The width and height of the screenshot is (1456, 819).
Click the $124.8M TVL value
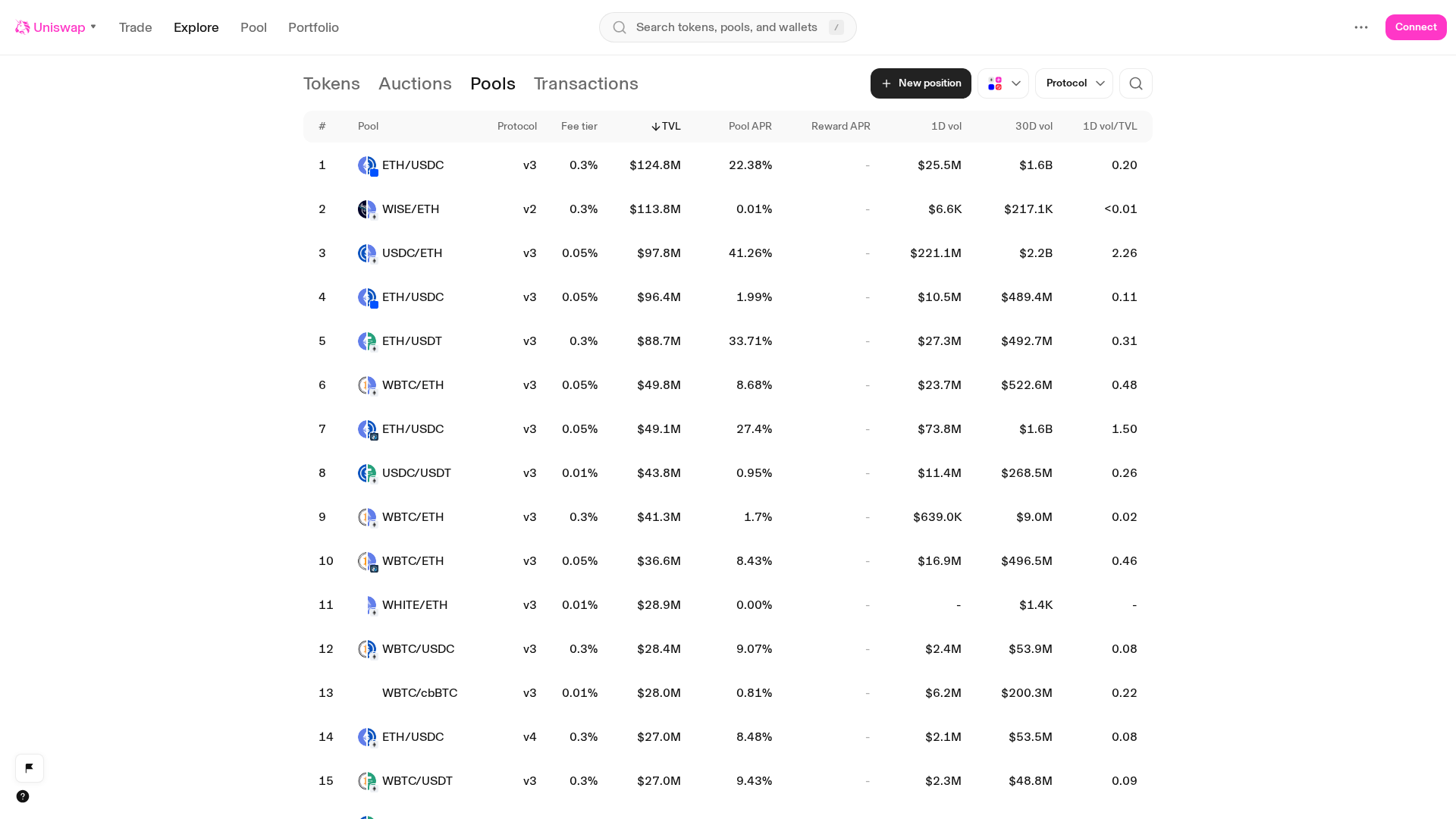click(x=655, y=165)
